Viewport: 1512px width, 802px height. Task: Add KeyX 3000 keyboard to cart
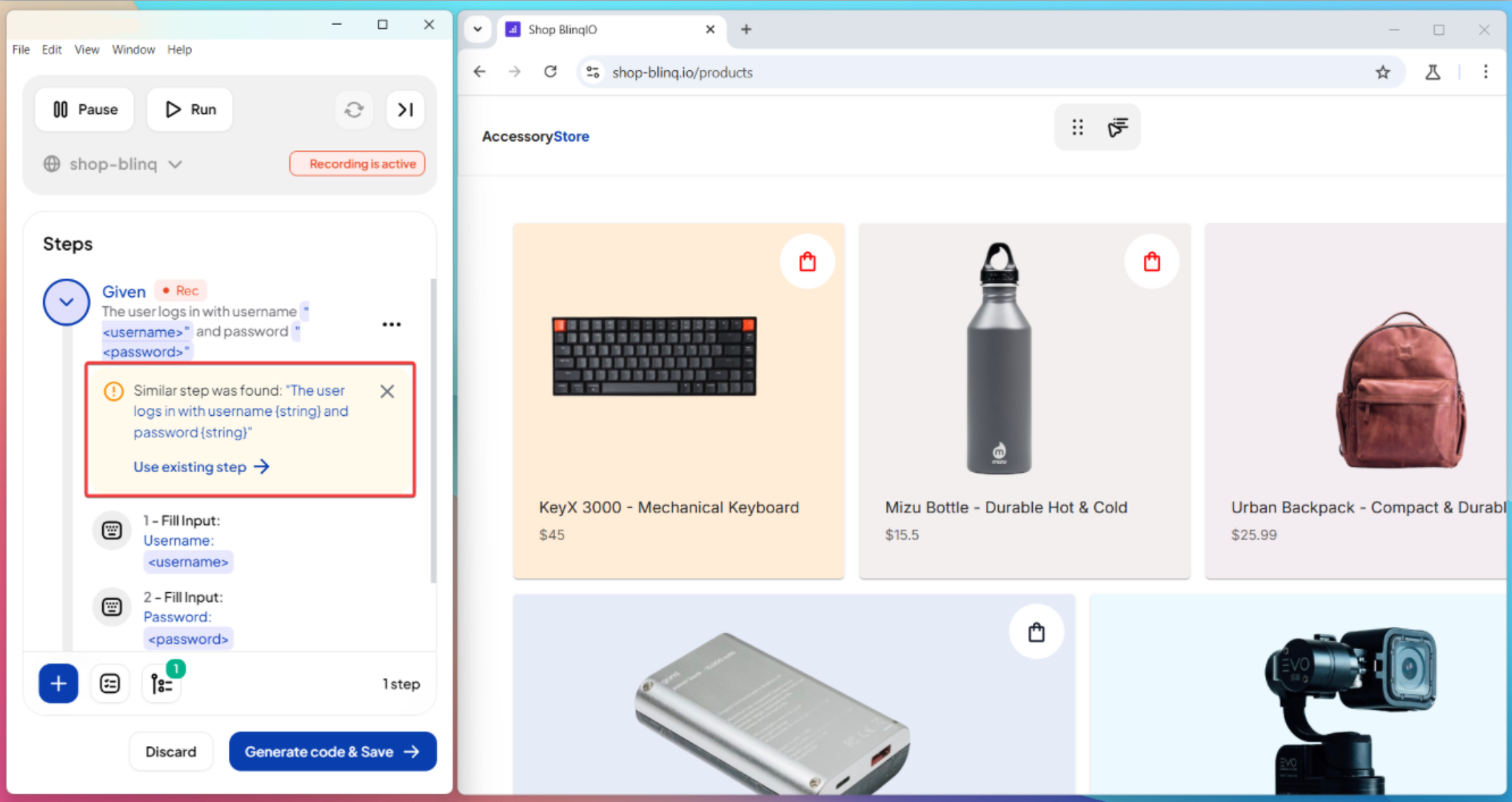[x=807, y=262]
